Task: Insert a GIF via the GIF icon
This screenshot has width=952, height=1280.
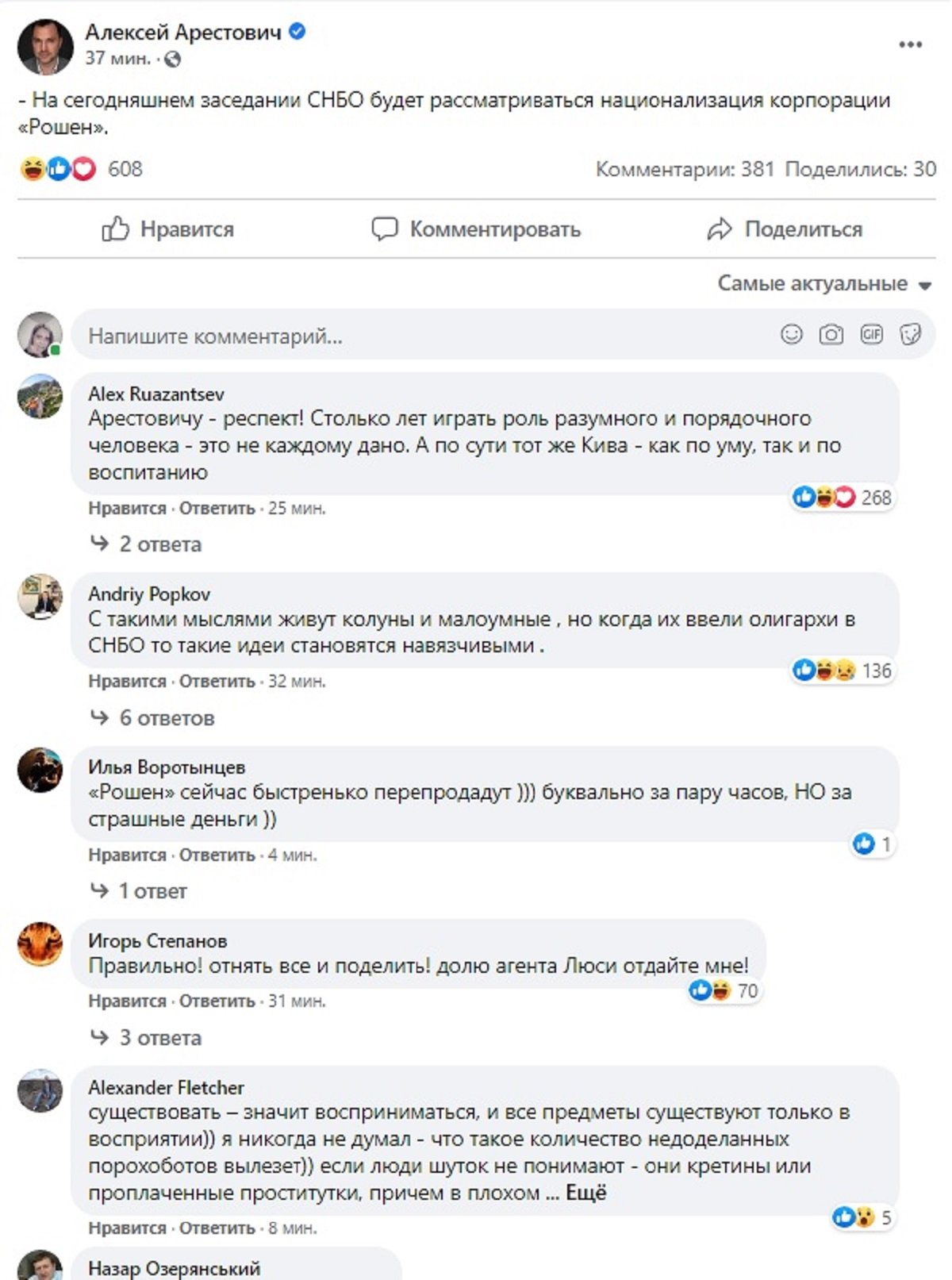Action: 871,335
